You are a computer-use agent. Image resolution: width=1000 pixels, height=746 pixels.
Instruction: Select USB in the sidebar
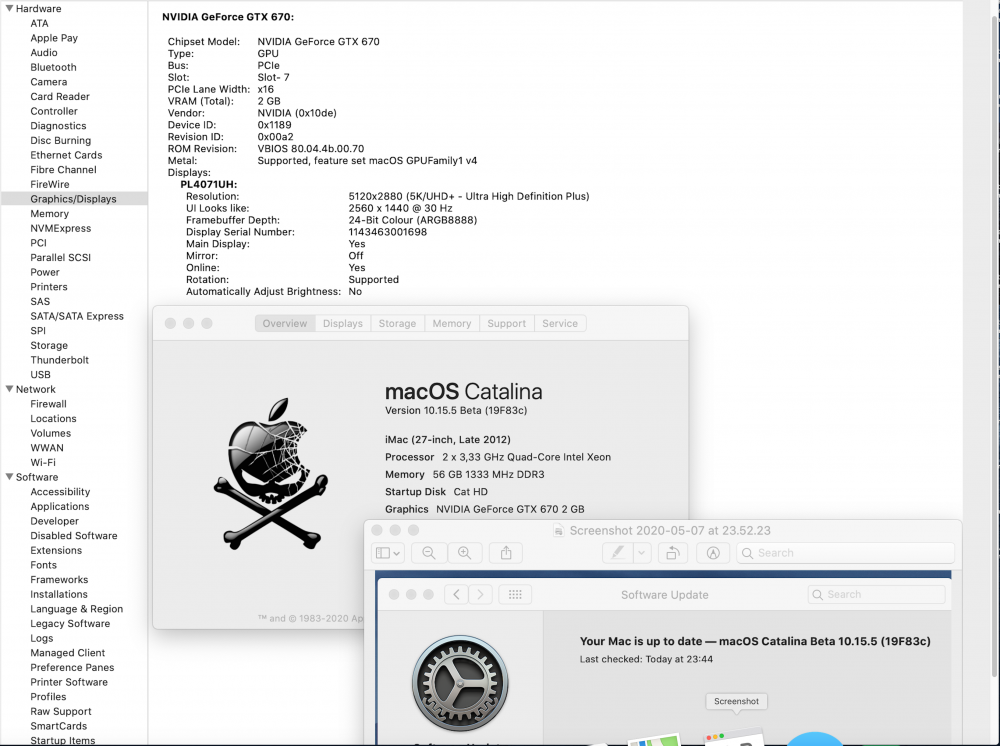coord(40,374)
